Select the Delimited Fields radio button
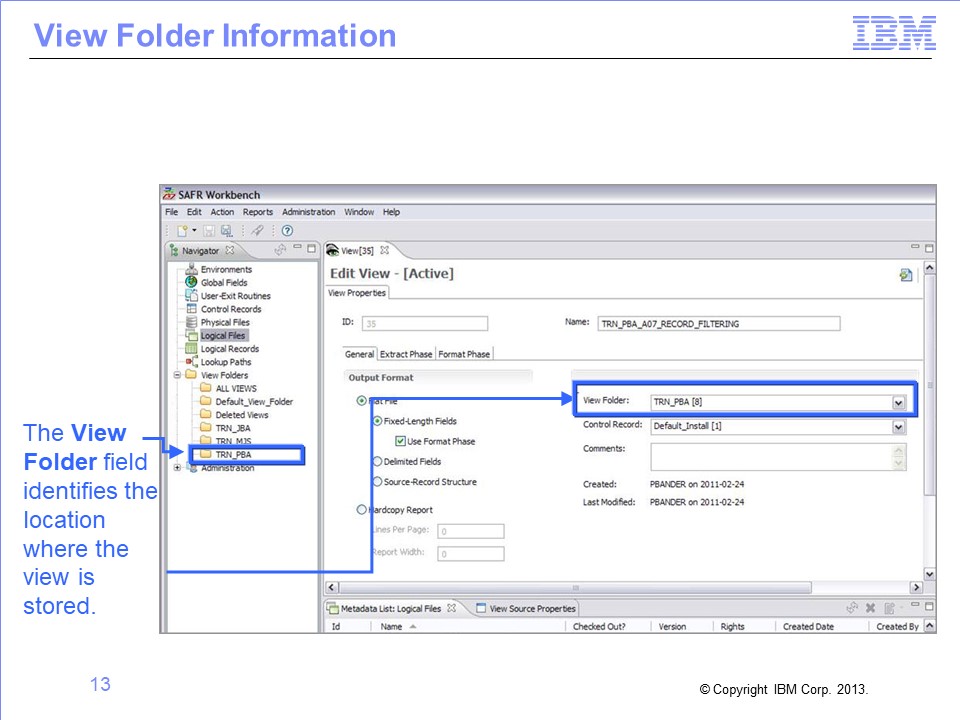 click(378, 461)
